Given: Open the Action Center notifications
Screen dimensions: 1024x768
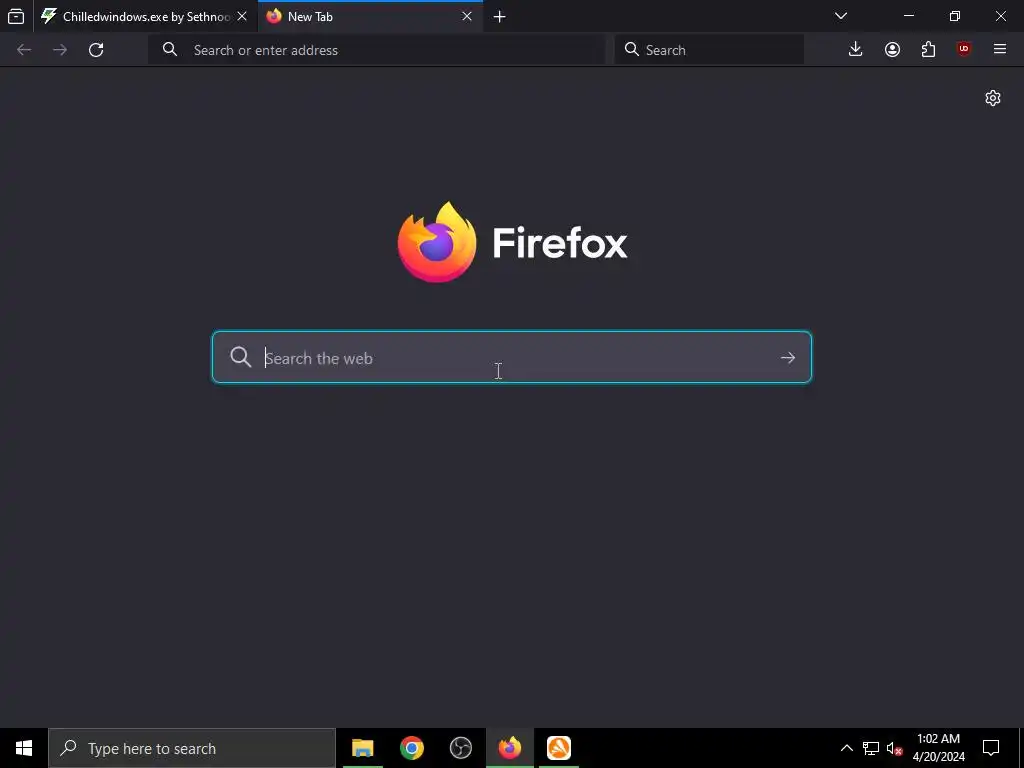Looking at the screenshot, I should coord(991,748).
